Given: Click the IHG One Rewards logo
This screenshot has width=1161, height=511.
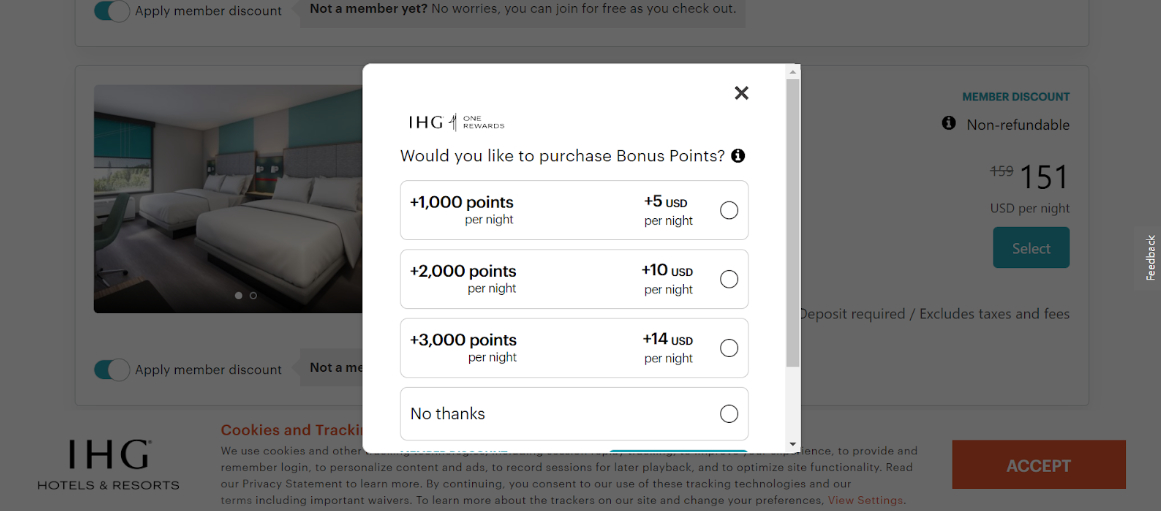Looking at the screenshot, I should [x=456, y=122].
